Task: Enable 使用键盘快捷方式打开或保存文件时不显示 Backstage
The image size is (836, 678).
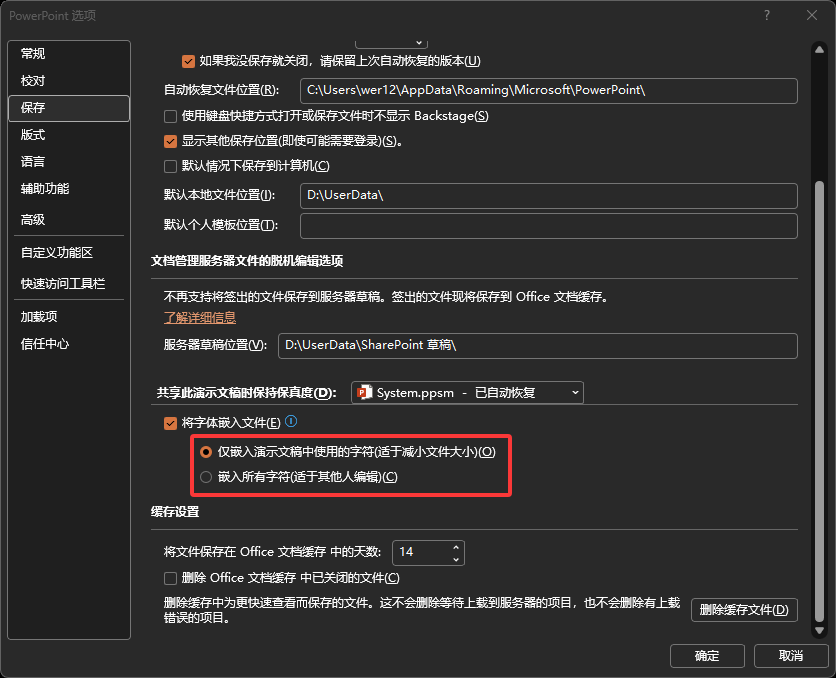Action: point(171,116)
